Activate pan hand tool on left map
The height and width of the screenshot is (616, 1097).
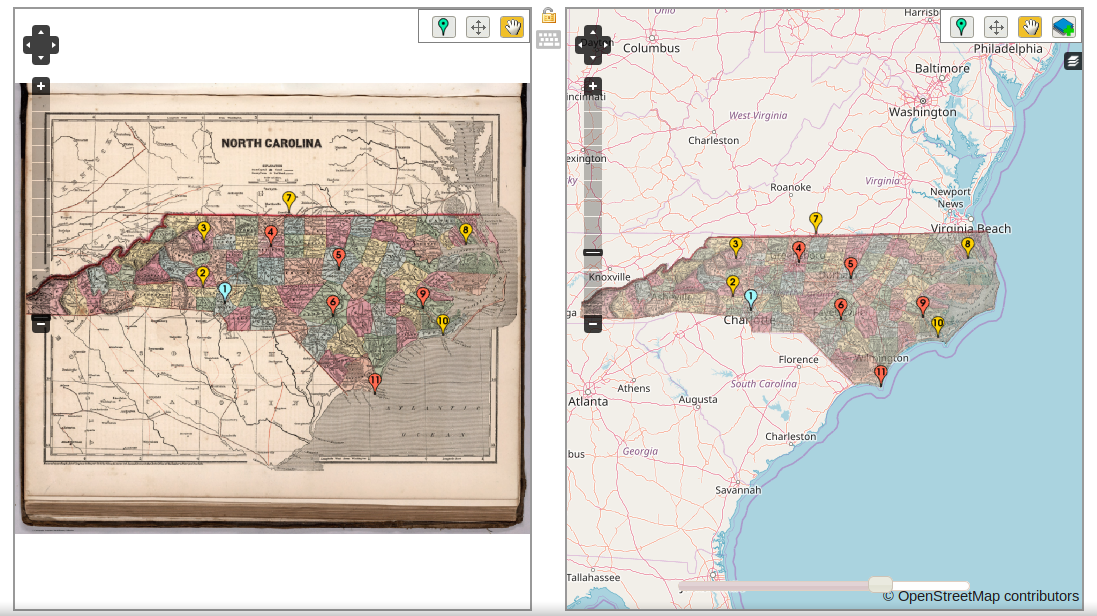pos(512,27)
